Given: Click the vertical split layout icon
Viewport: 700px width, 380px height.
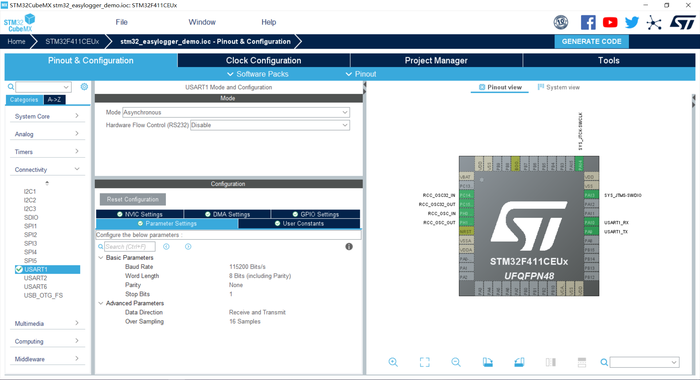Looking at the screenshot, I should pyautogui.click(x=550, y=362).
